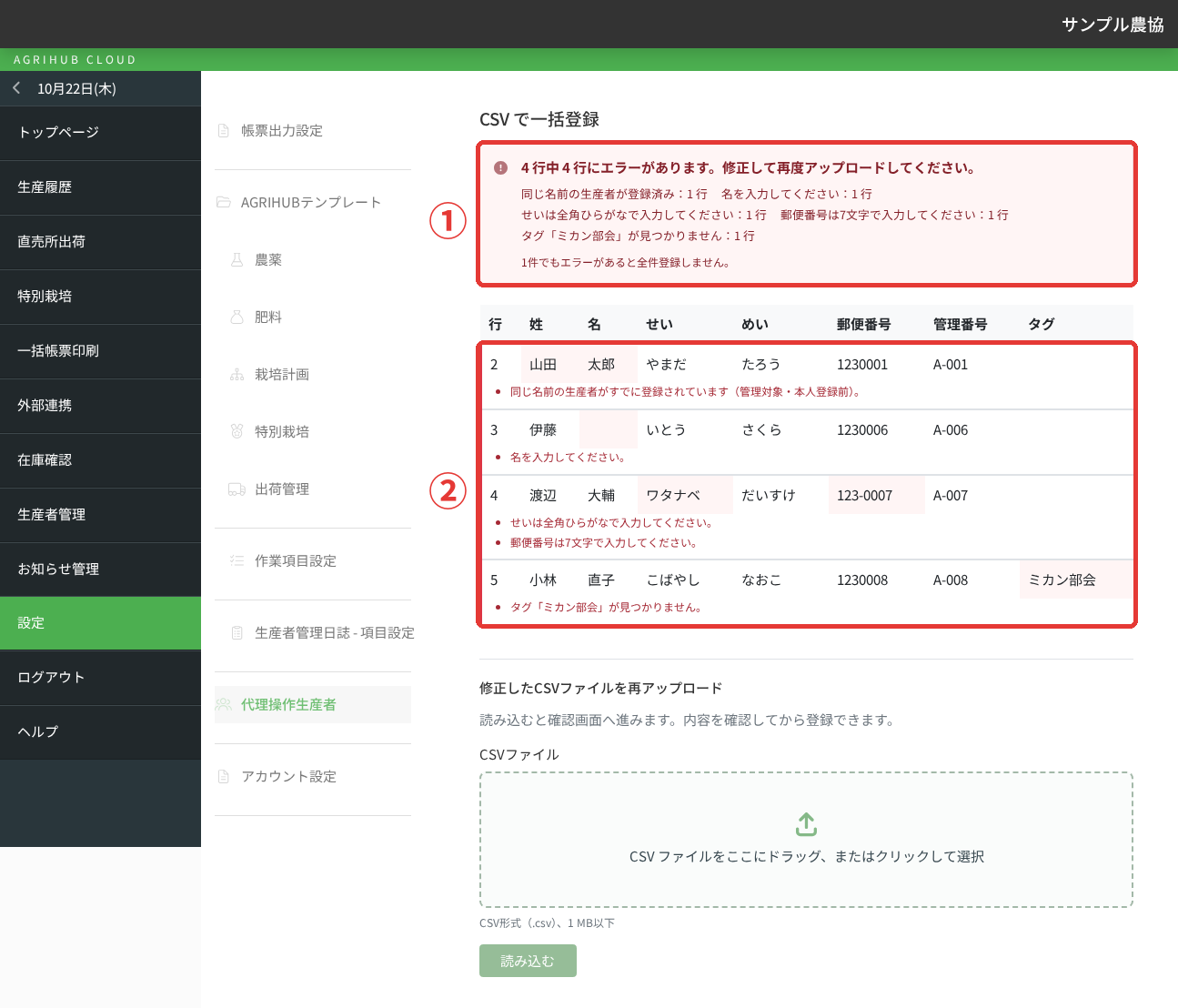Open ヘルプ in the sidebar
The image size is (1178, 1008).
tap(100, 732)
